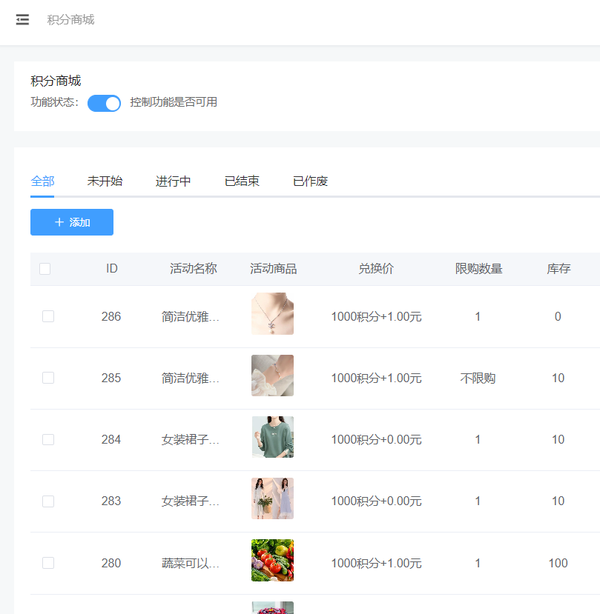Click activity name 简洁优雅... in row 286

point(190,316)
